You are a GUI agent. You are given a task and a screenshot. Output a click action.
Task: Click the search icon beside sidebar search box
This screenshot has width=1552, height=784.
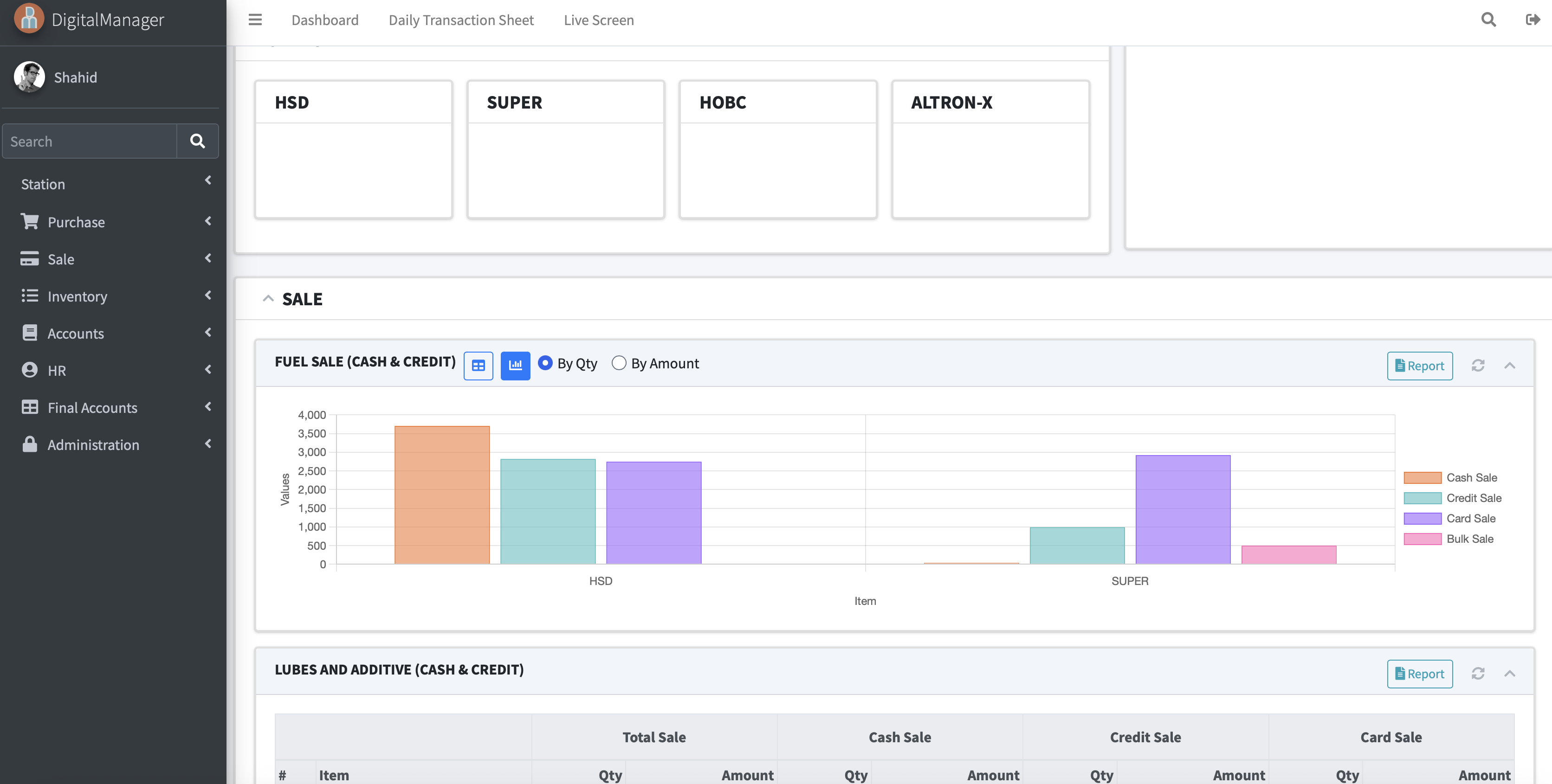click(x=198, y=141)
